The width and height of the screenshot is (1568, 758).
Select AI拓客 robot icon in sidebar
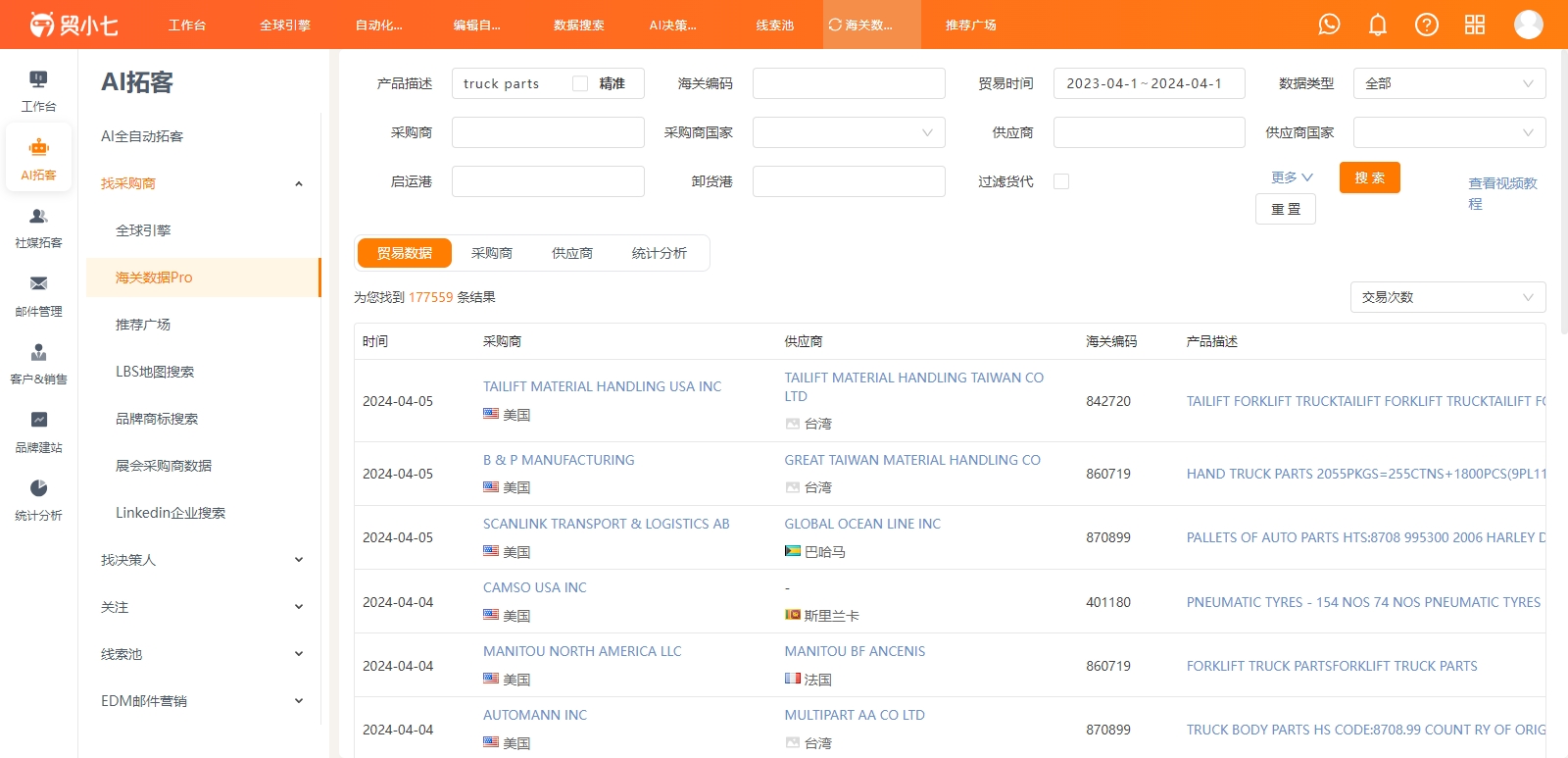coord(38,159)
